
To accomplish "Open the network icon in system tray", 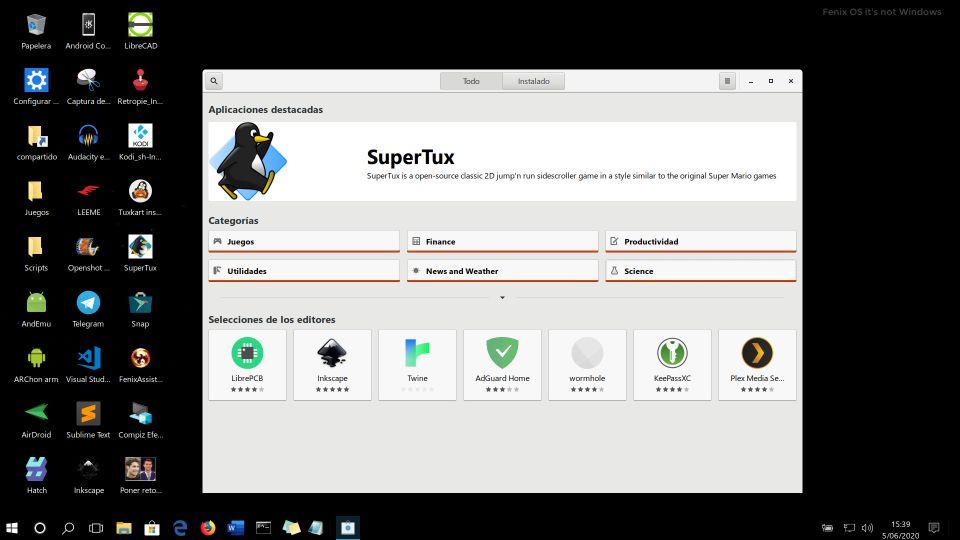I will [849, 528].
